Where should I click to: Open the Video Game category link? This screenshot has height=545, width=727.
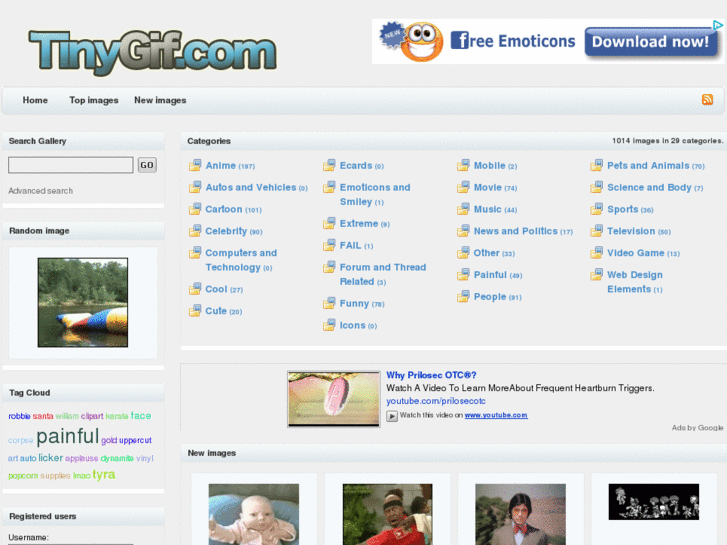coord(636,253)
